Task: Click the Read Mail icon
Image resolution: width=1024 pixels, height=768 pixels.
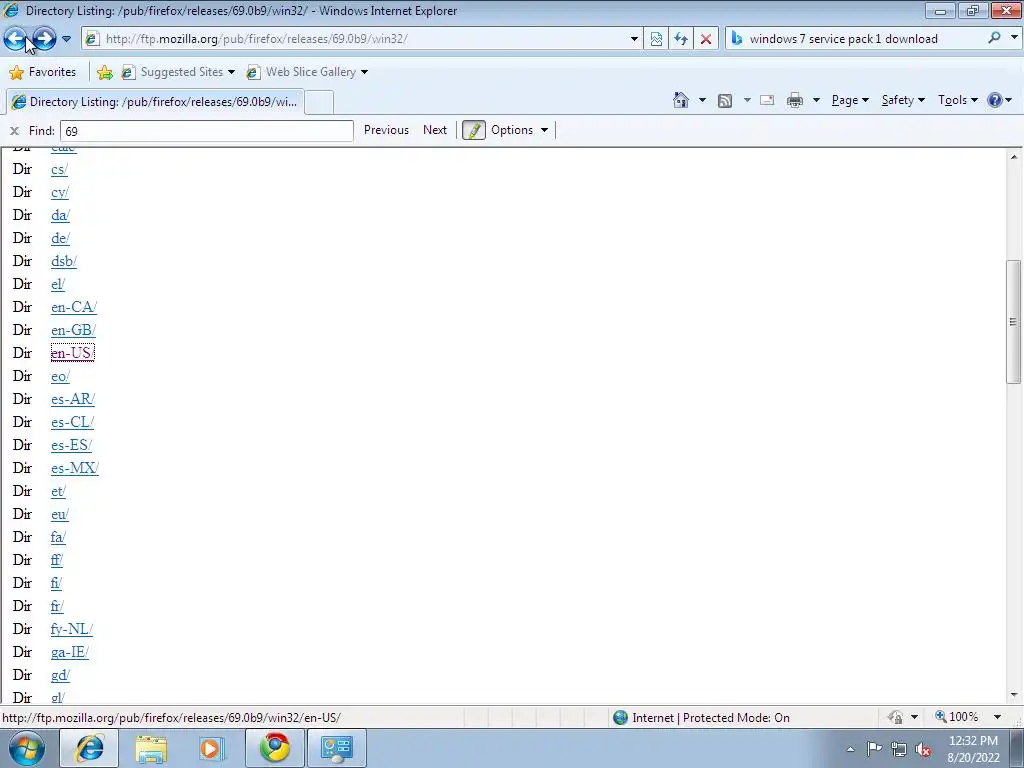Action: tap(767, 101)
